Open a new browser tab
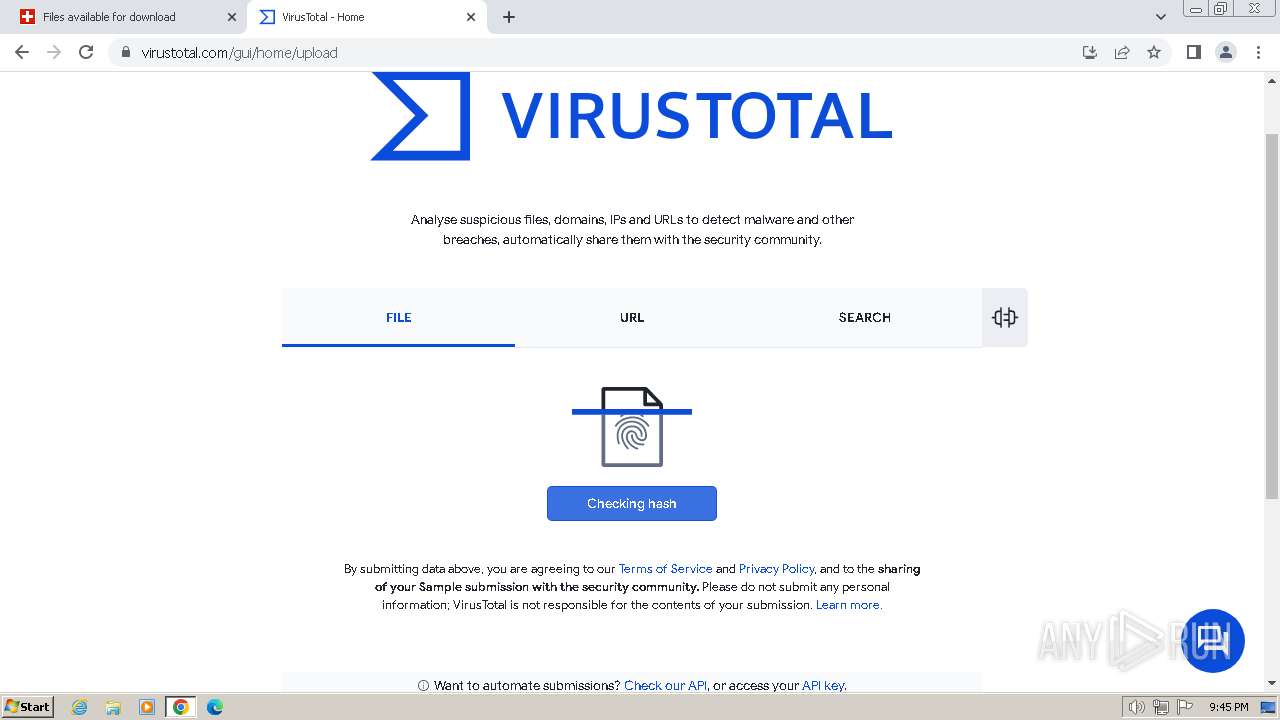The width and height of the screenshot is (1280, 720). click(509, 17)
